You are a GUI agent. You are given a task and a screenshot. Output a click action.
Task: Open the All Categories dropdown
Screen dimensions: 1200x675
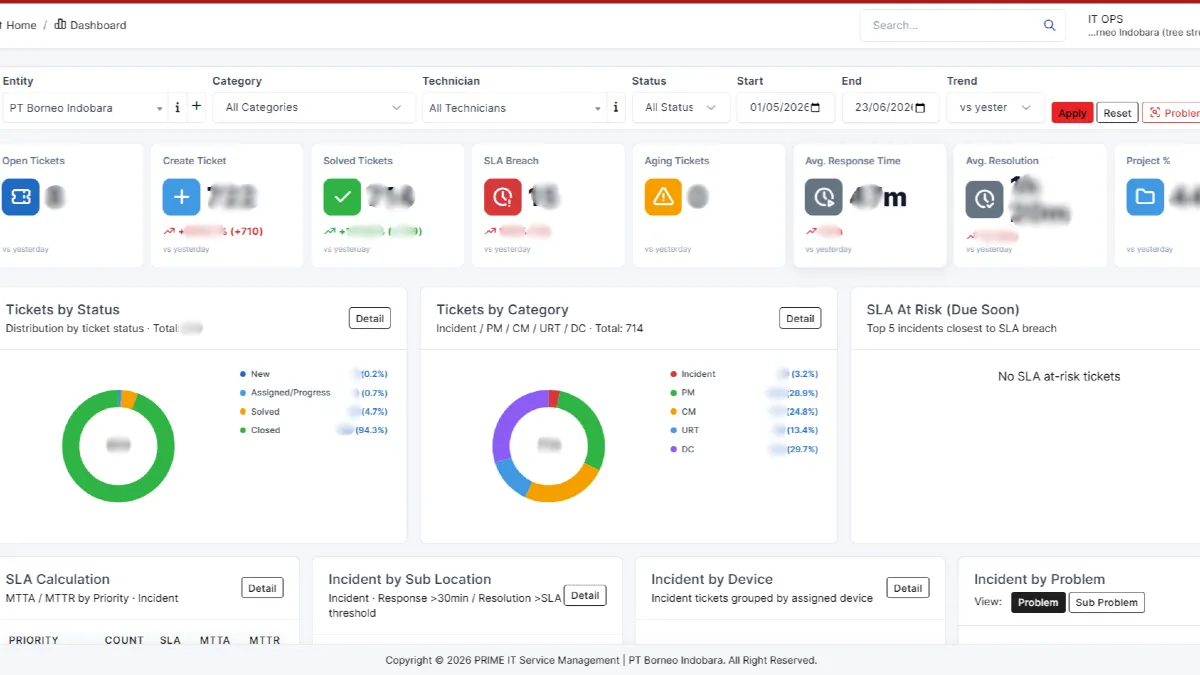coord(314,108)
